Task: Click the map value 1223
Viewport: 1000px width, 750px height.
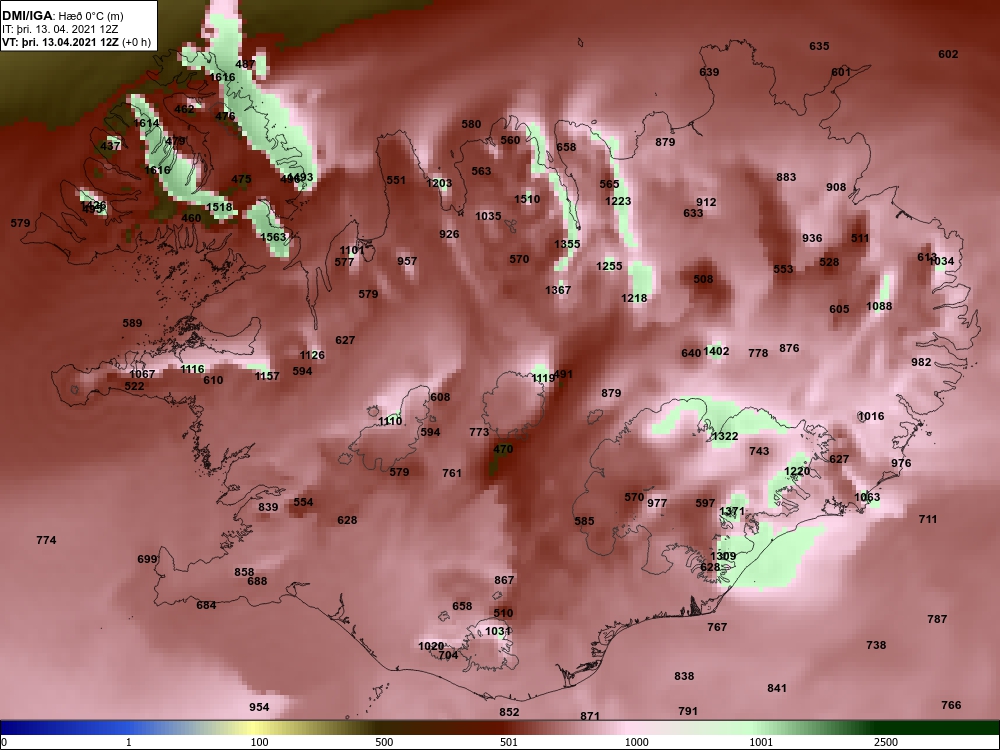Action: pyautogui.click(x=618, y=201)
